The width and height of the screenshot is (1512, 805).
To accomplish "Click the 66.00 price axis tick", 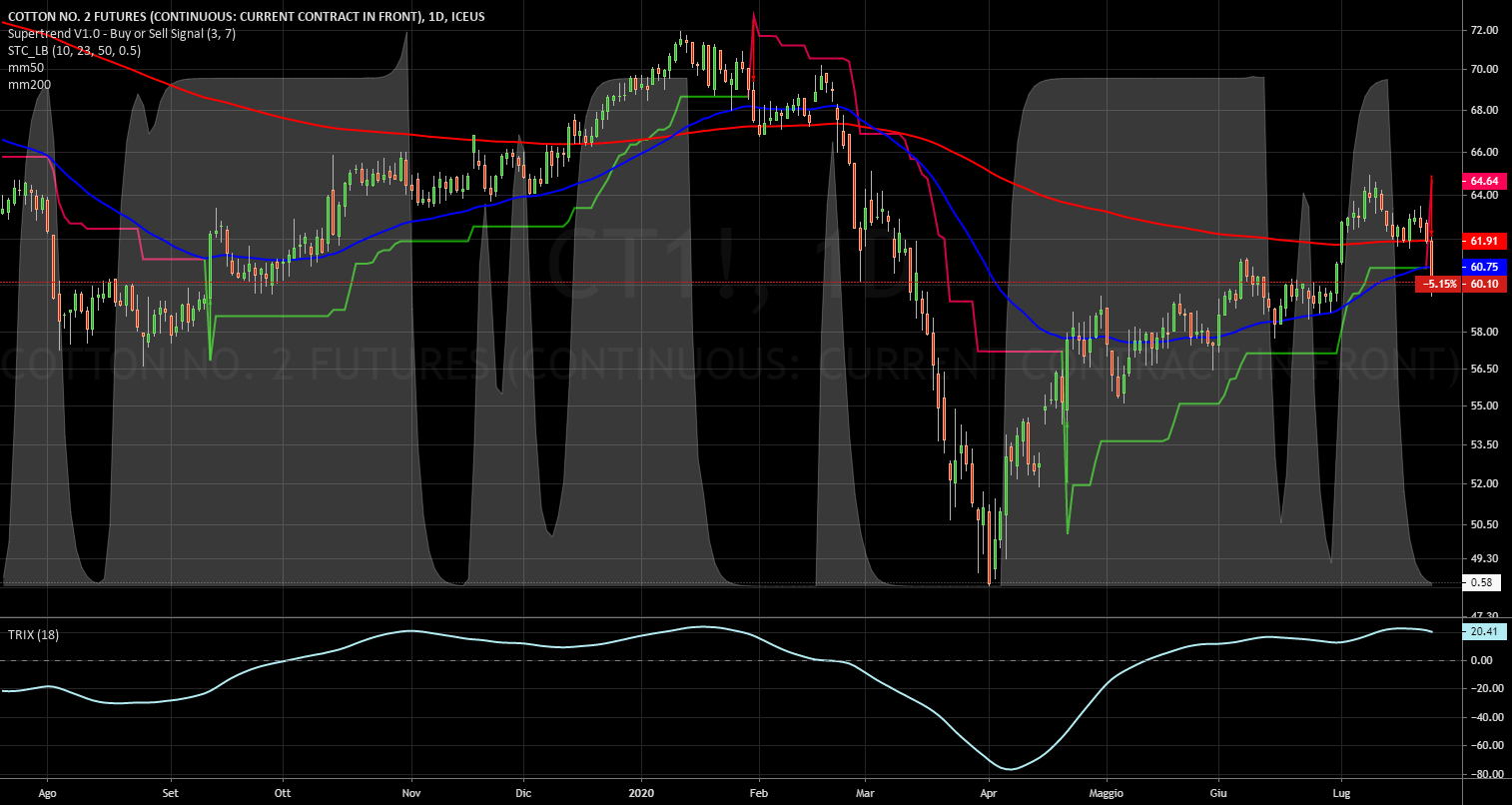I will click(x=1483, y=152).
